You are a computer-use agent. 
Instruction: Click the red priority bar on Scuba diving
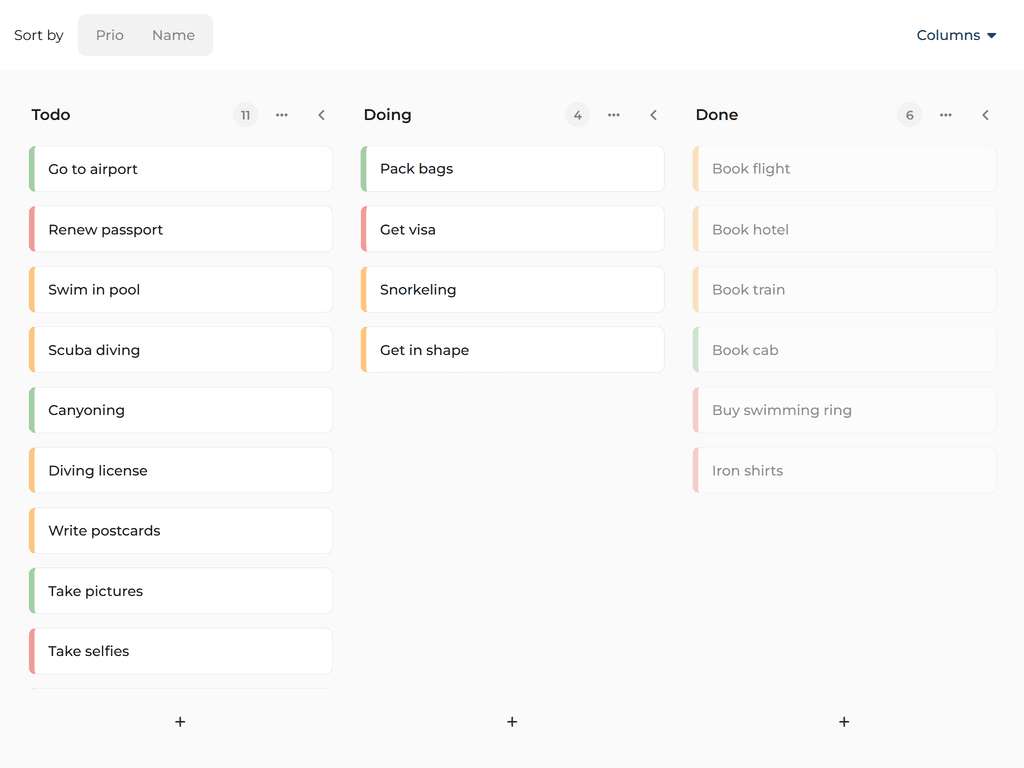coord(33,349)
